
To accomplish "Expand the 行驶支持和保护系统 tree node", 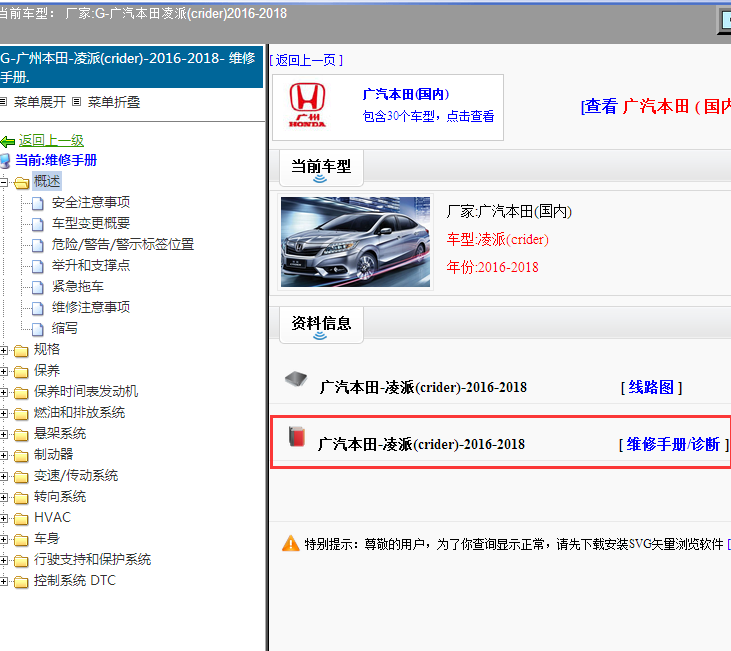I will pyautogui.click(x=3, y=561).
